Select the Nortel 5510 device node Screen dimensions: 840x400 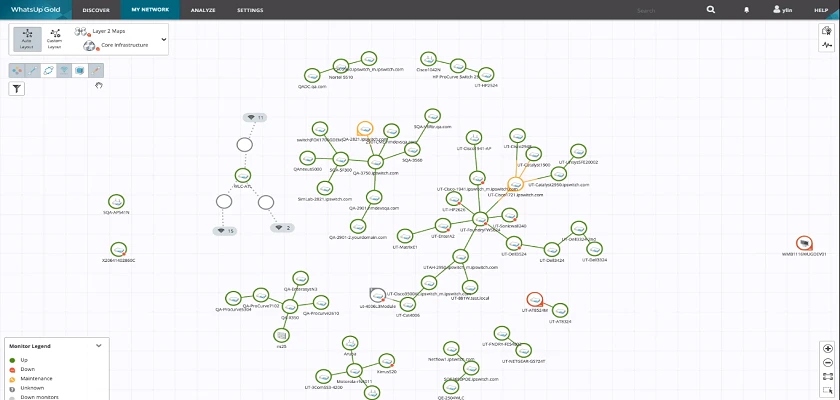tap(341, 66)
